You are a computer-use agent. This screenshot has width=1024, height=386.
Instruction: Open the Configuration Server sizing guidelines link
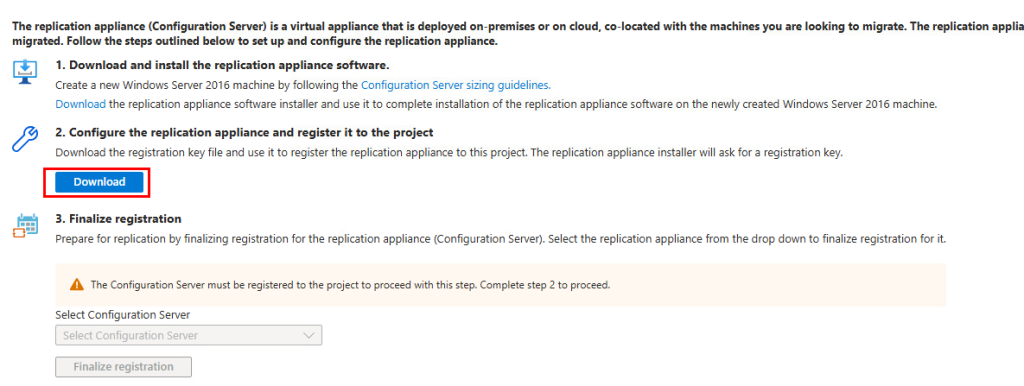[x=456, y=85]
